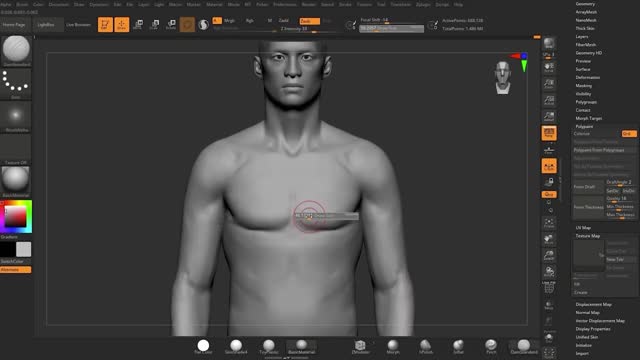Click the Move view icon
The width and height of the screenshot is (640, 360).
click(549, 239)
